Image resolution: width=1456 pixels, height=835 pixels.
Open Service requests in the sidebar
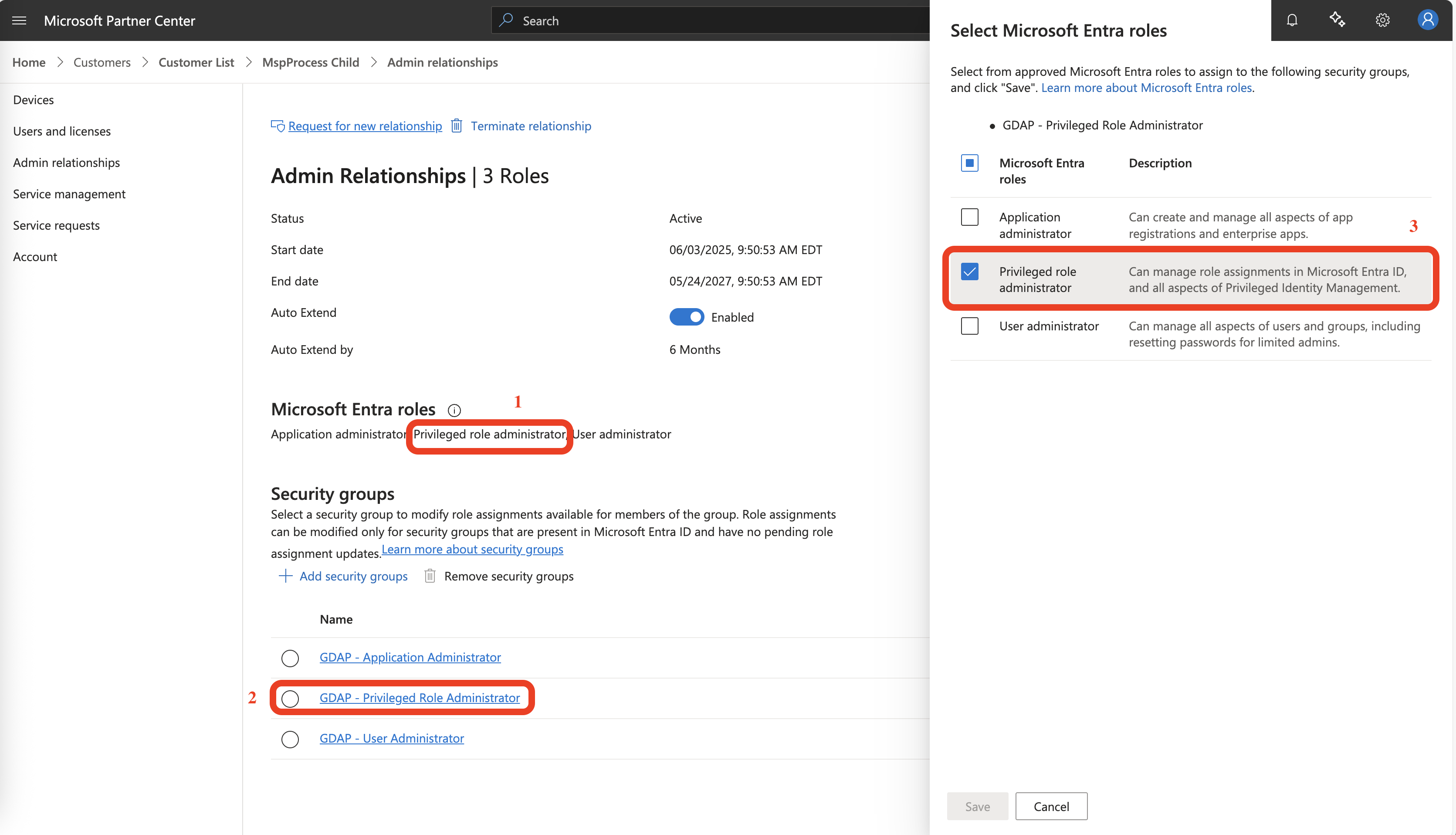[x=56, y=225]
